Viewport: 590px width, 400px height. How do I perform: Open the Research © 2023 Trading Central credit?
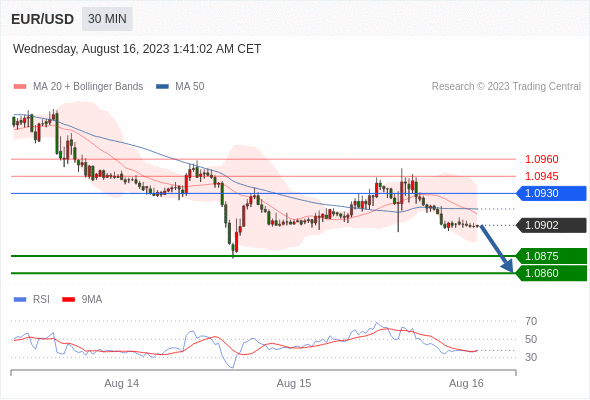tap(506, 87)
